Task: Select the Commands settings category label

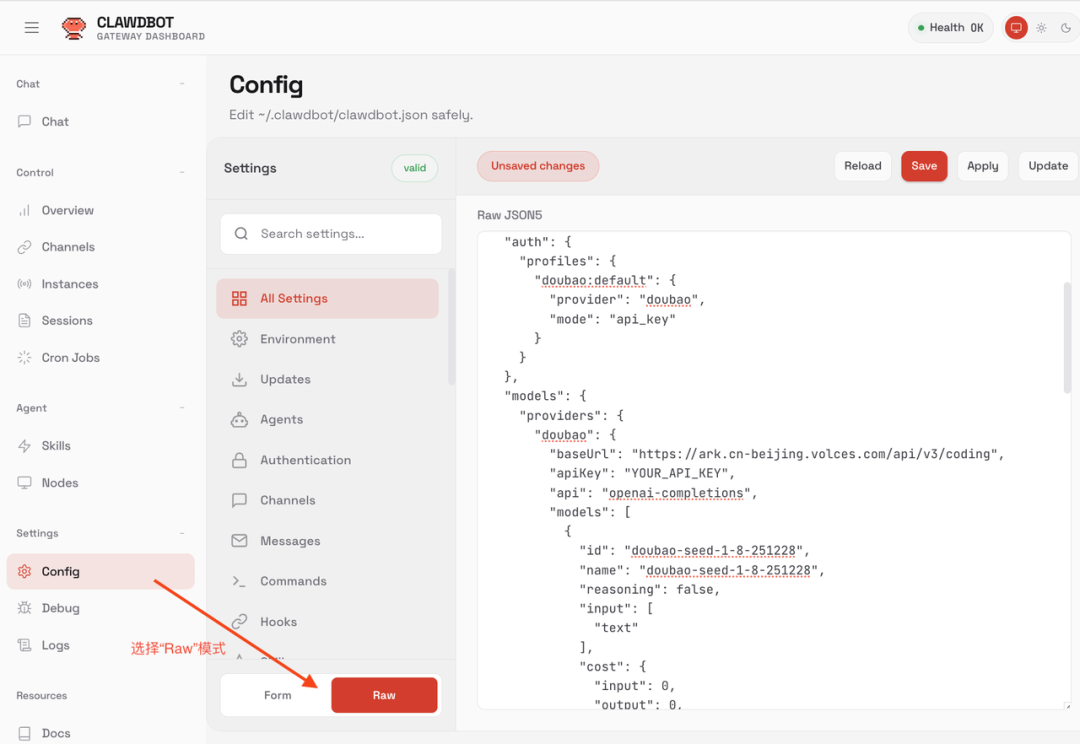Action: tap(293, 581)
